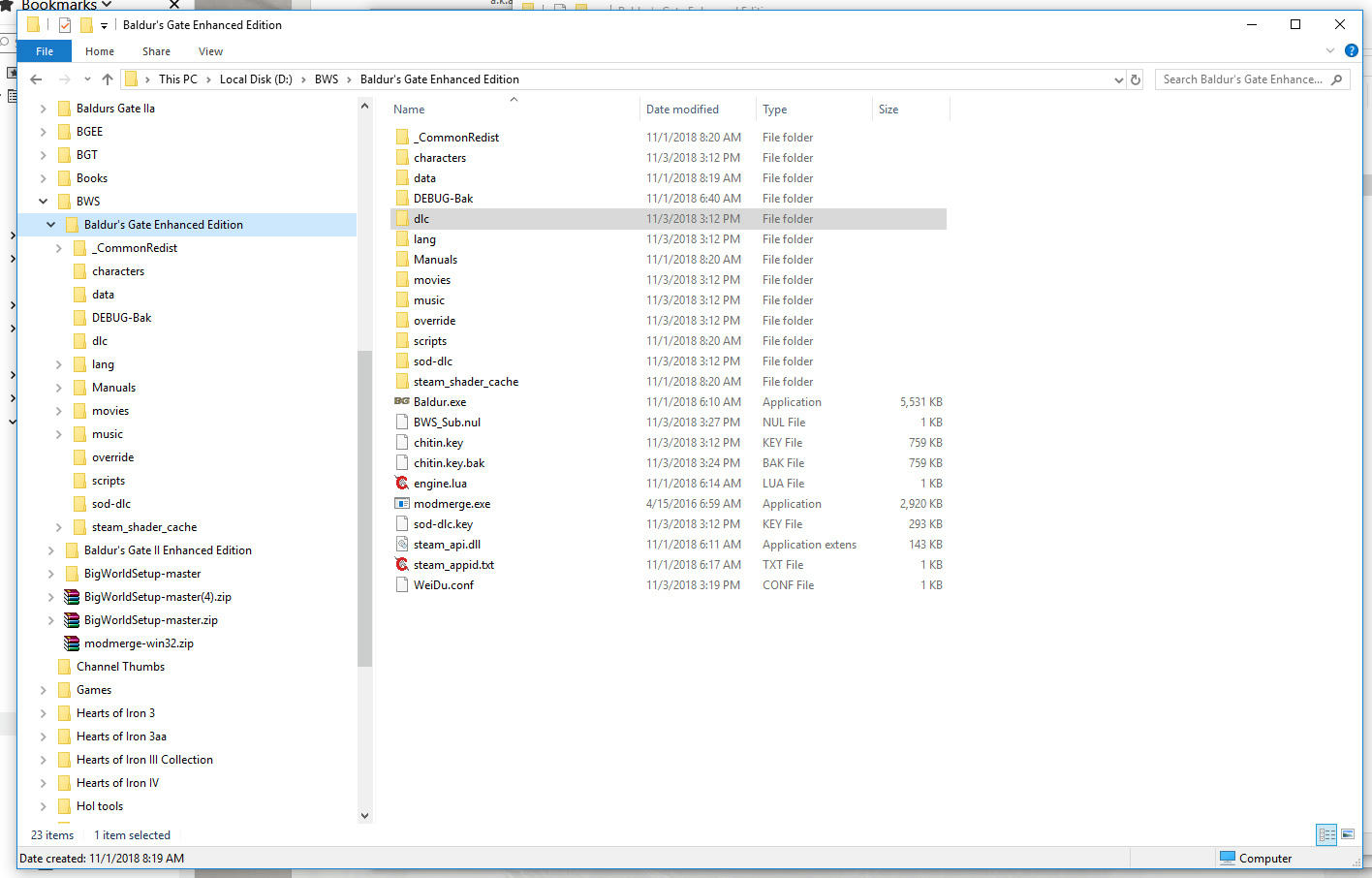Open the recent locations dropdown arrow
Viewport: 1372px width, 878px height.
coord(87,79)
